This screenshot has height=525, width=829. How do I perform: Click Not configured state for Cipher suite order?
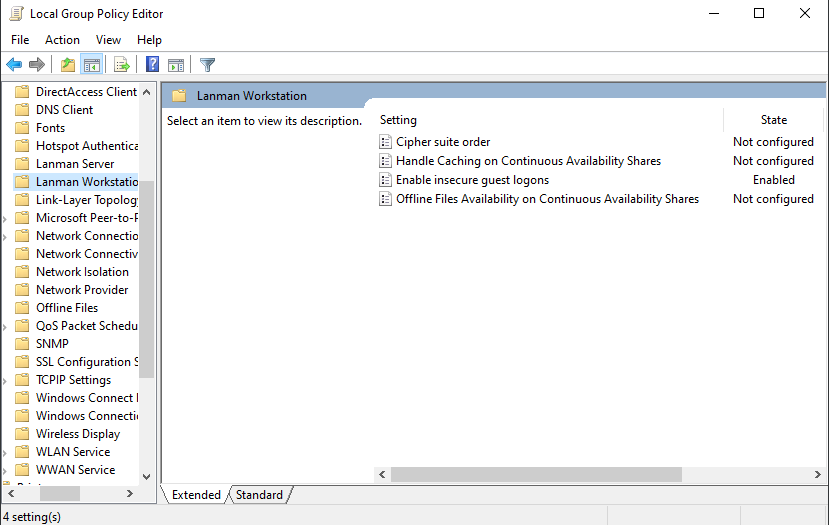pyautogui.click(x=773, y=142)
